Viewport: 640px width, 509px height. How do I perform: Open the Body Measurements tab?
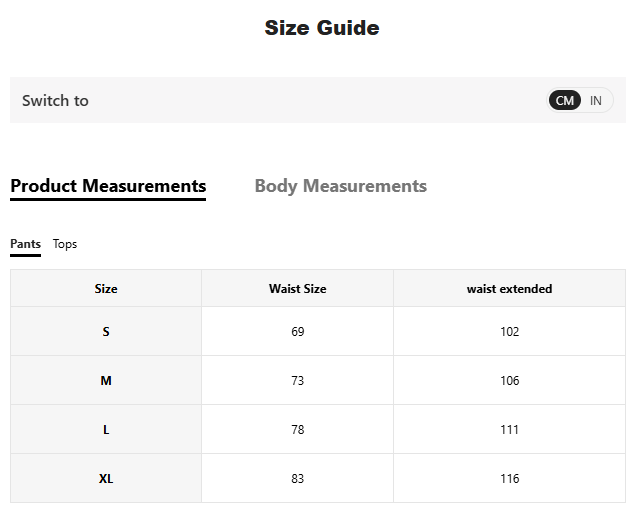(x=340, y=186)
